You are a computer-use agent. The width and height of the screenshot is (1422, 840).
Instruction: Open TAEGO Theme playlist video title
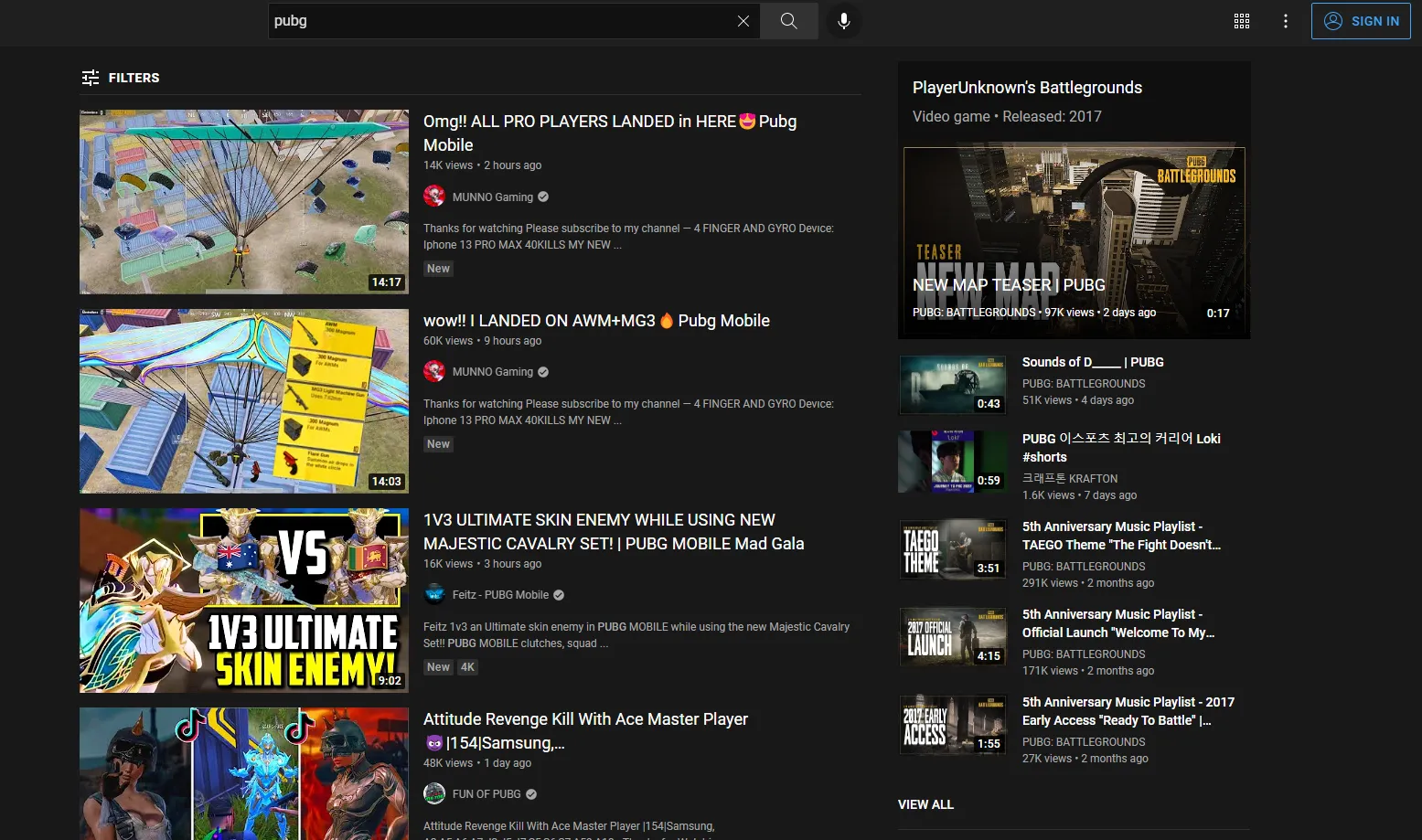pyautogui.click(x=1121, y=536)
